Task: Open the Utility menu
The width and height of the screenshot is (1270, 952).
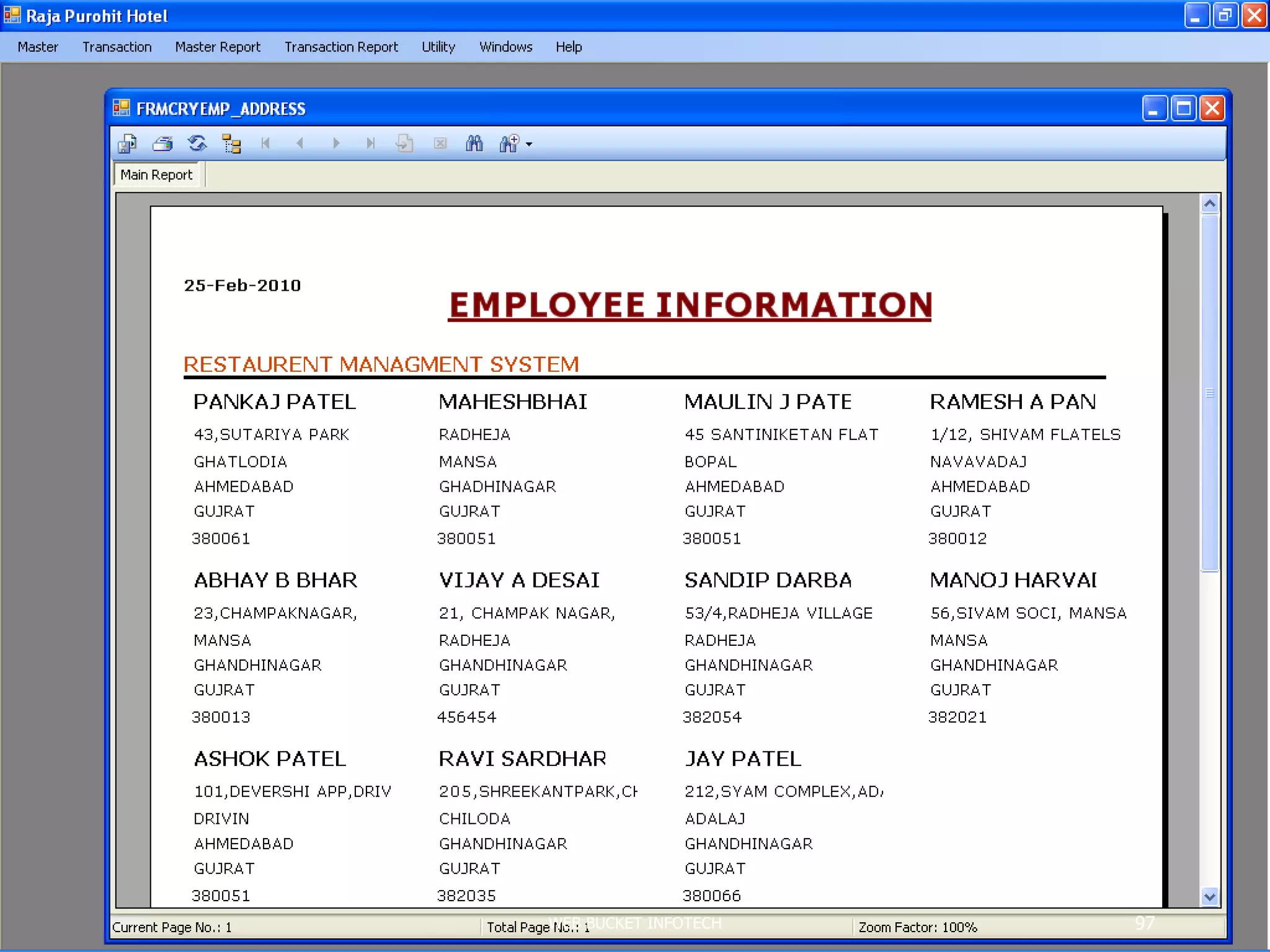Action: click(438, 47)
